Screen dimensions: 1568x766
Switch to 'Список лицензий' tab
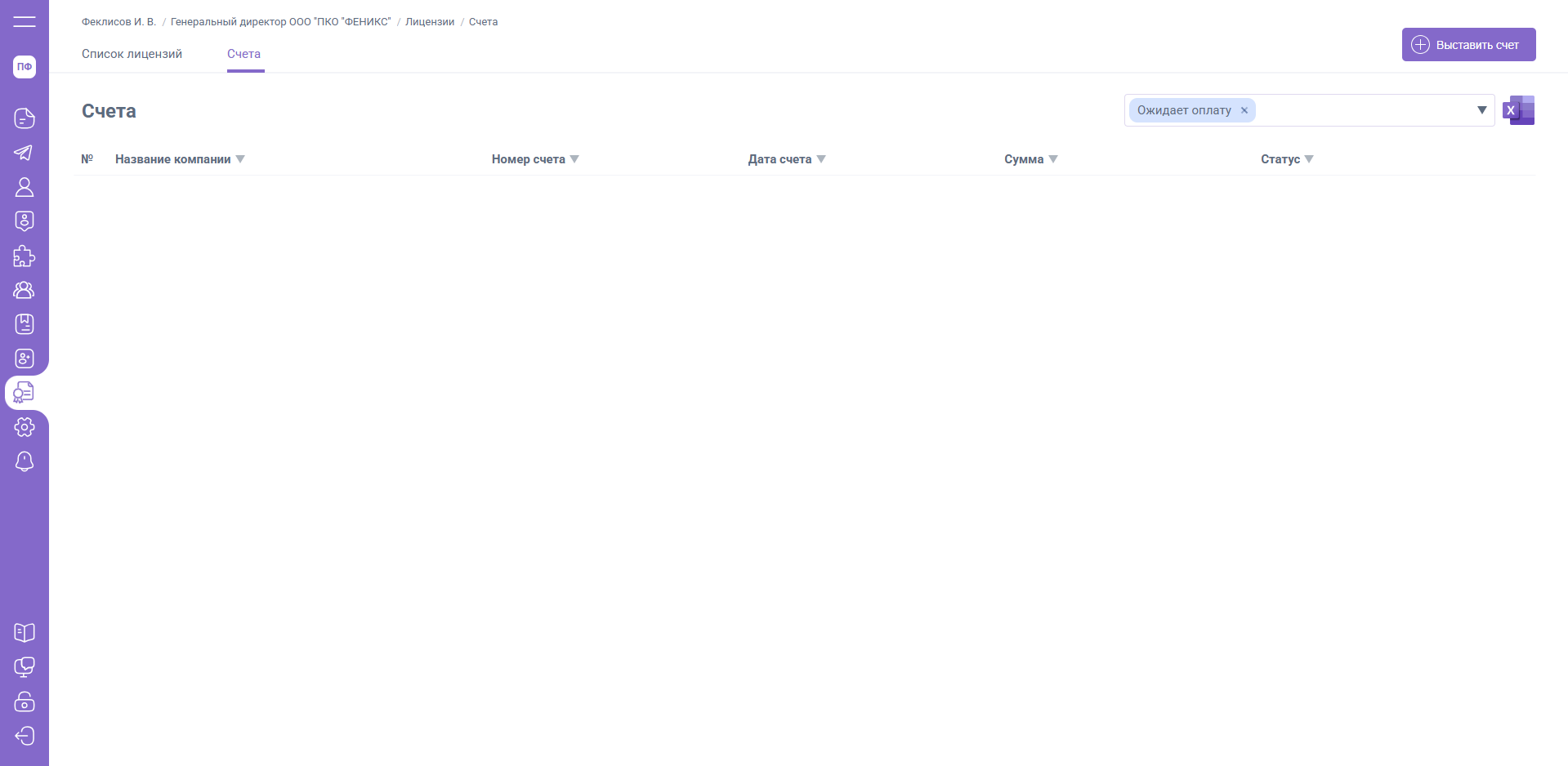coord(132,54)
